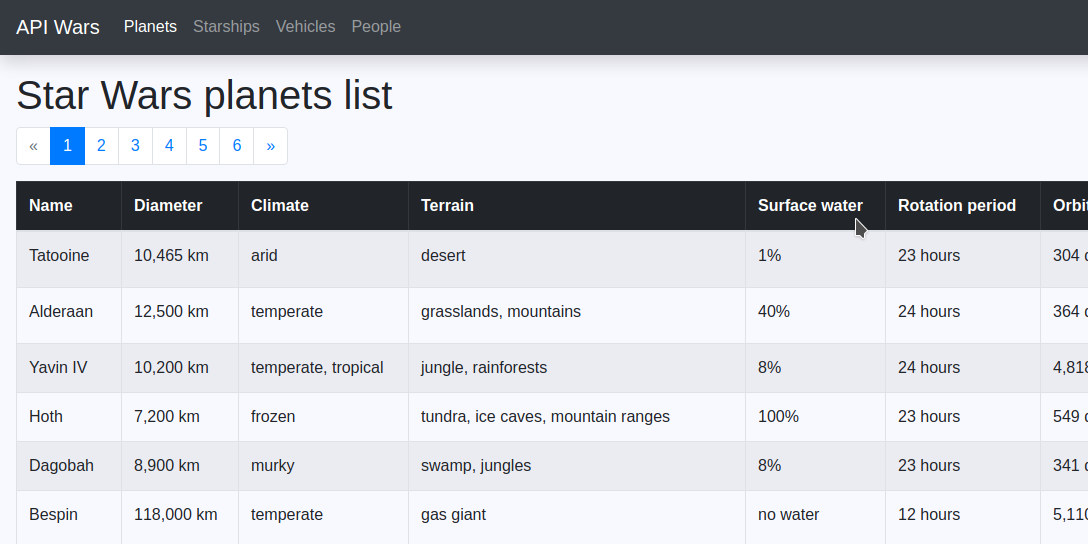Select page 1 in pagination
This screenshot has height=544, width=1088.
[x=67, y=146]
